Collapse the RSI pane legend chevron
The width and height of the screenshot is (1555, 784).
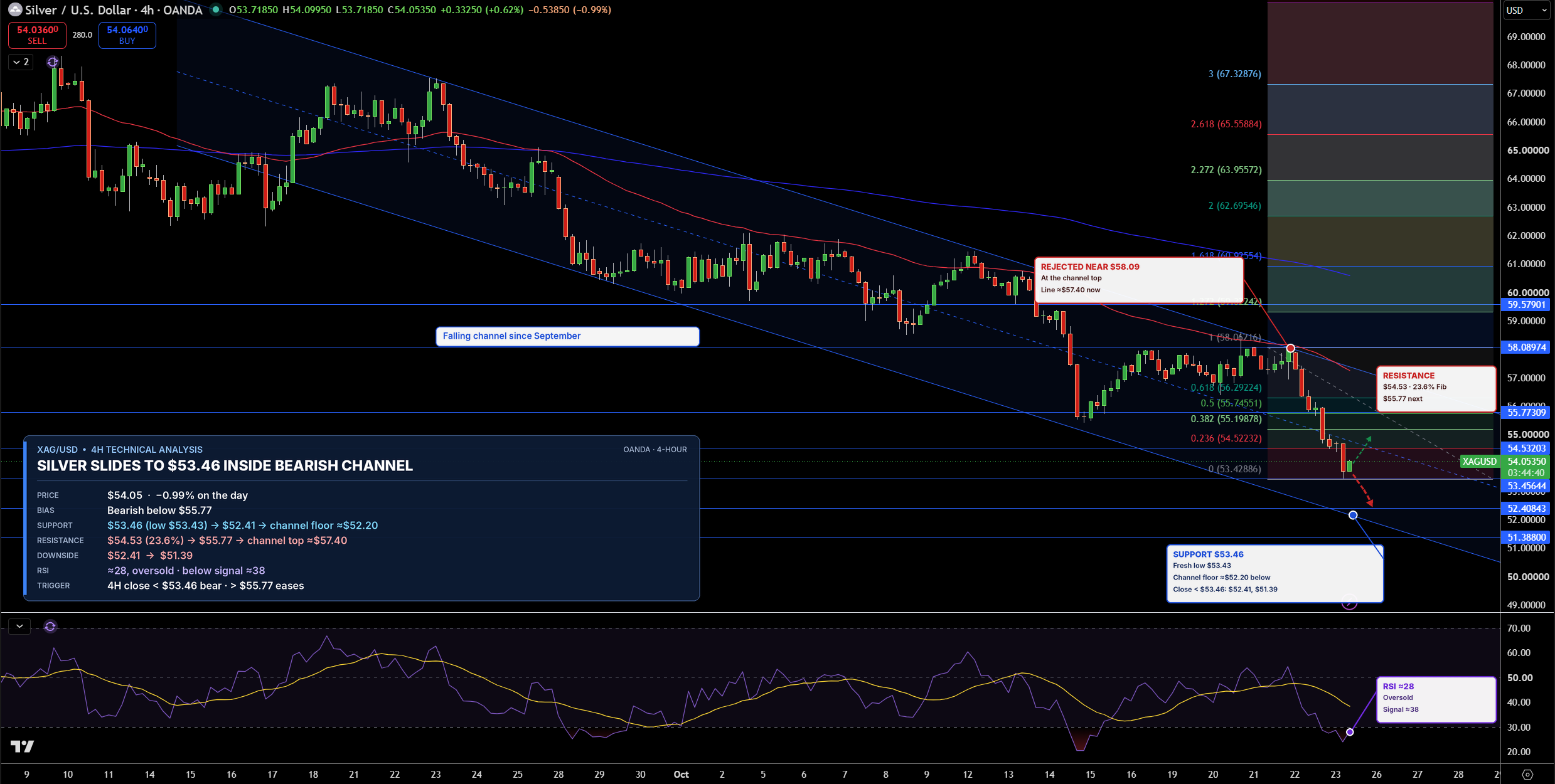pos(19,626)
